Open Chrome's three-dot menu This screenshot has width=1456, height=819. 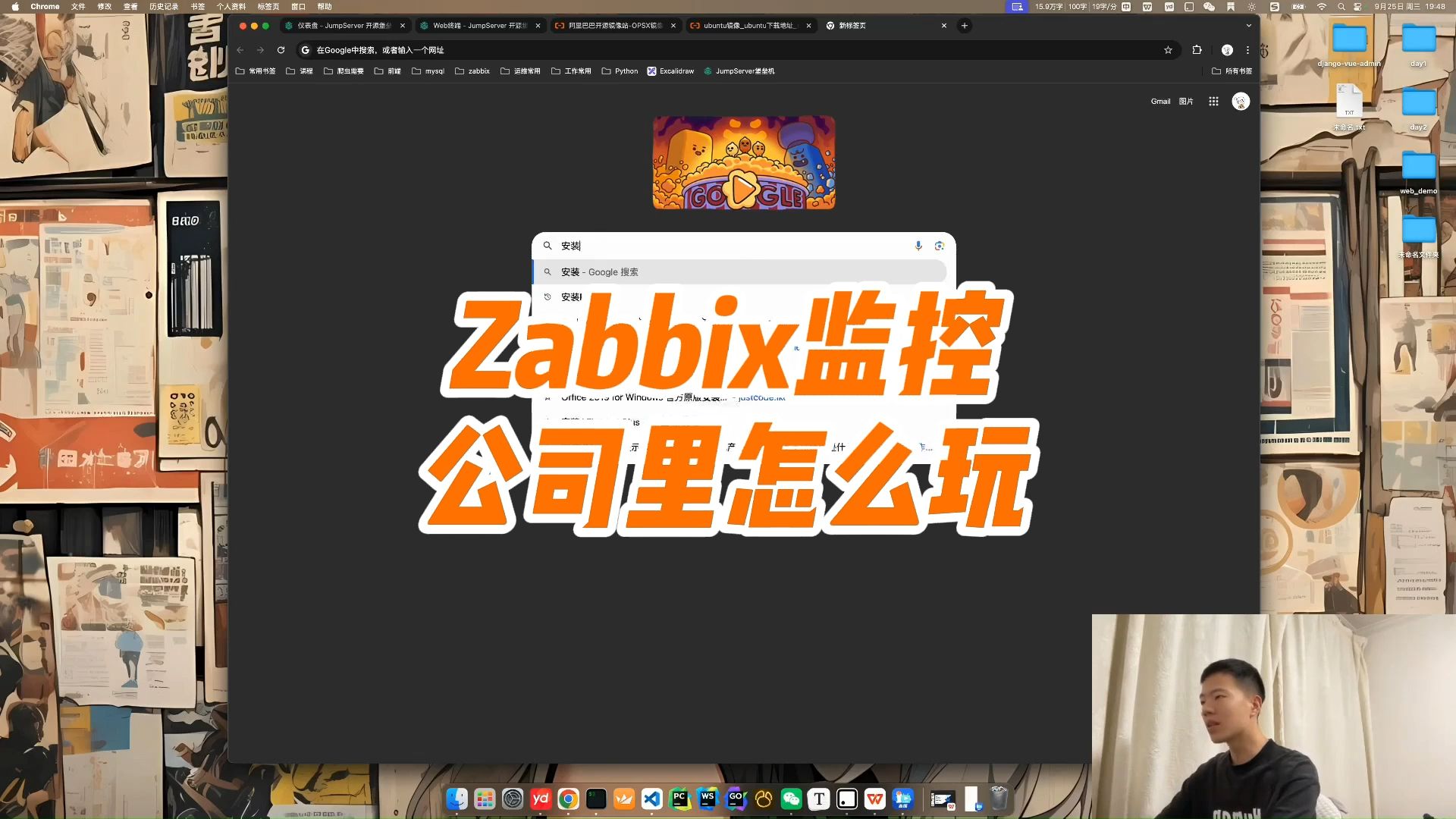[x=1247, y=50]
